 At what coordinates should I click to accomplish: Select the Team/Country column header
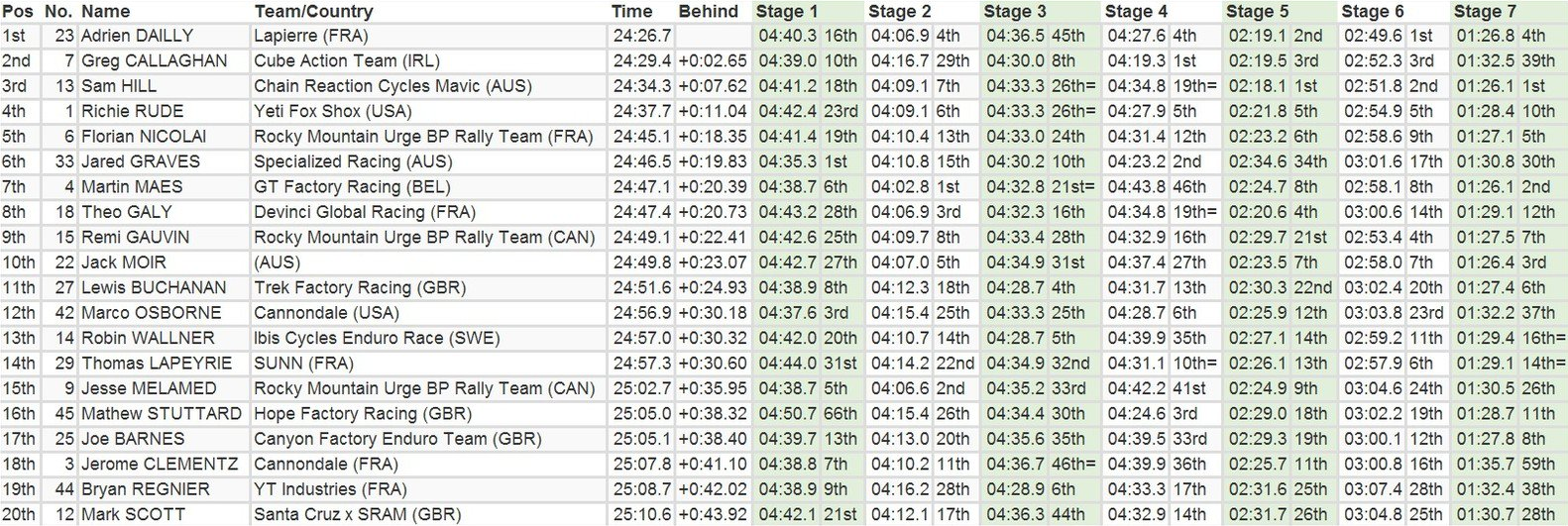coord(313,12)
